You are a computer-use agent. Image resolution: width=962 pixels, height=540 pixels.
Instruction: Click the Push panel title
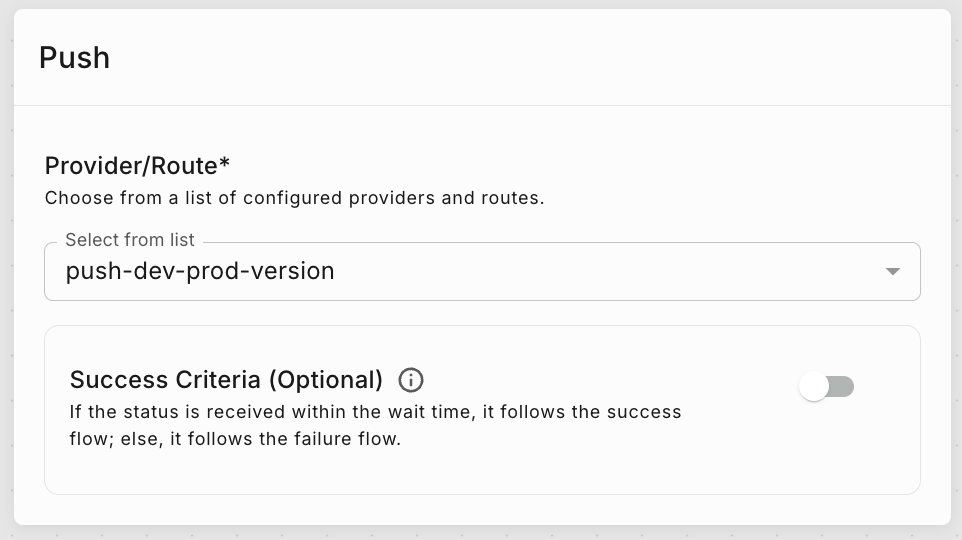tap(74, 58)
